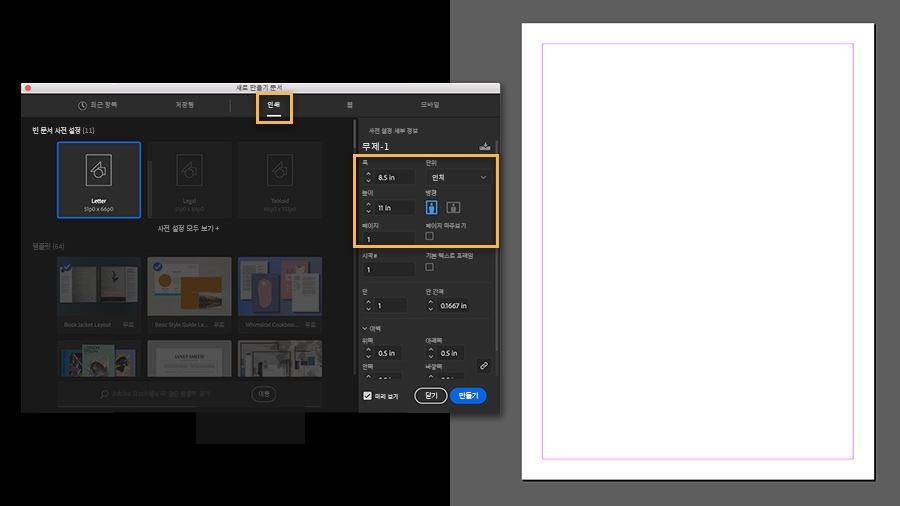This screenshot has width=900, height=506.
Task: Close the new document dialog with red button
Action: tap(28, 88)
